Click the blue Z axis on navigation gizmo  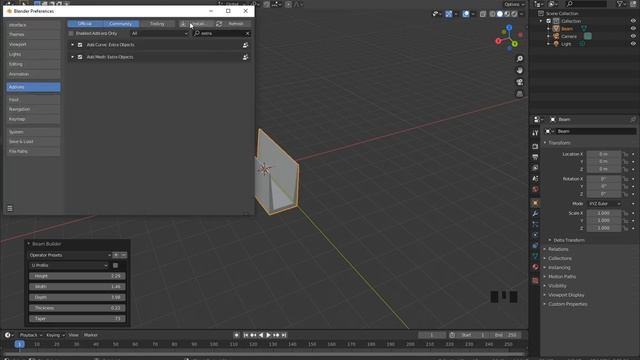[509, 27]
